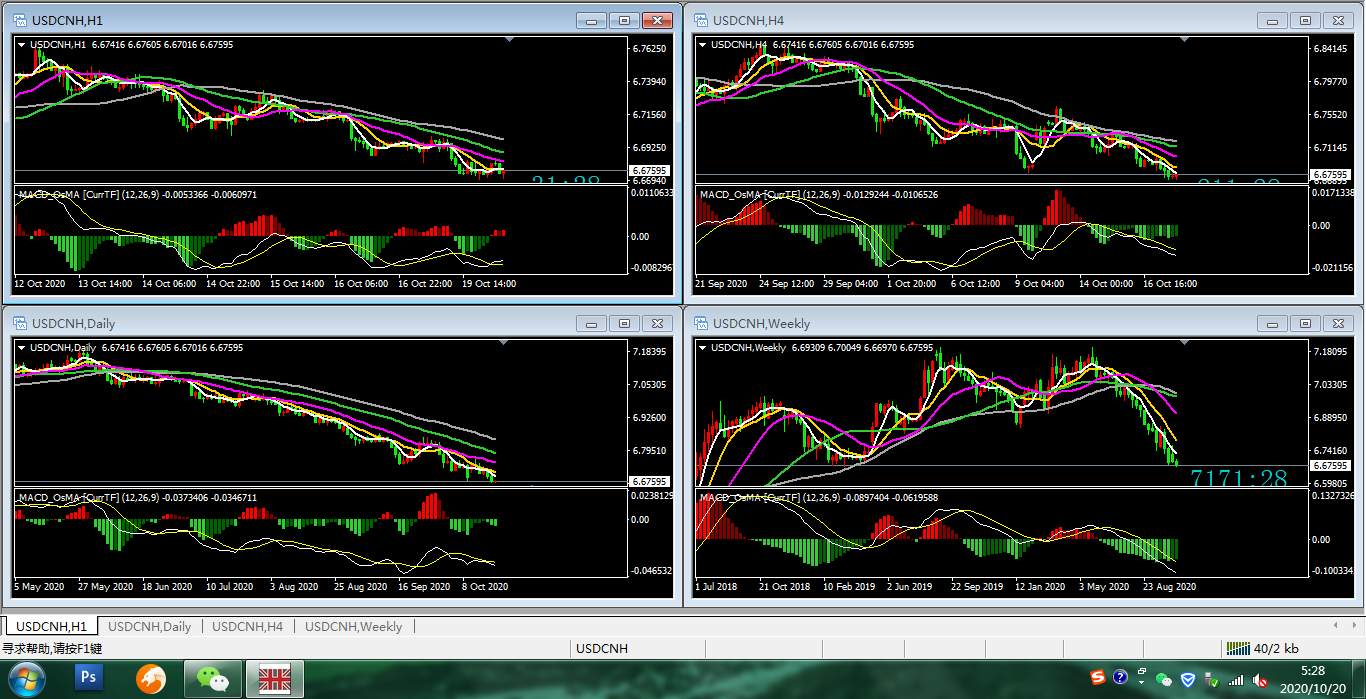This screenshot has height=699, width=1366.
Task: Switch to the USDCNH,H4 bottom tab
Action: tap(247, 626)
